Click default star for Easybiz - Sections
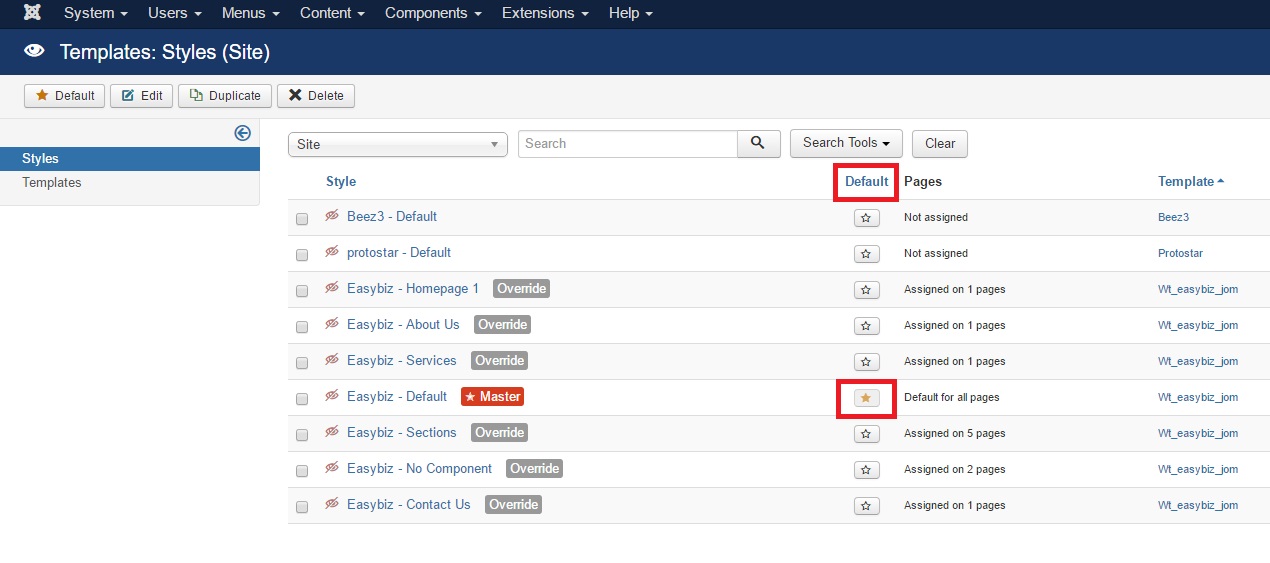 coord(867,433)
